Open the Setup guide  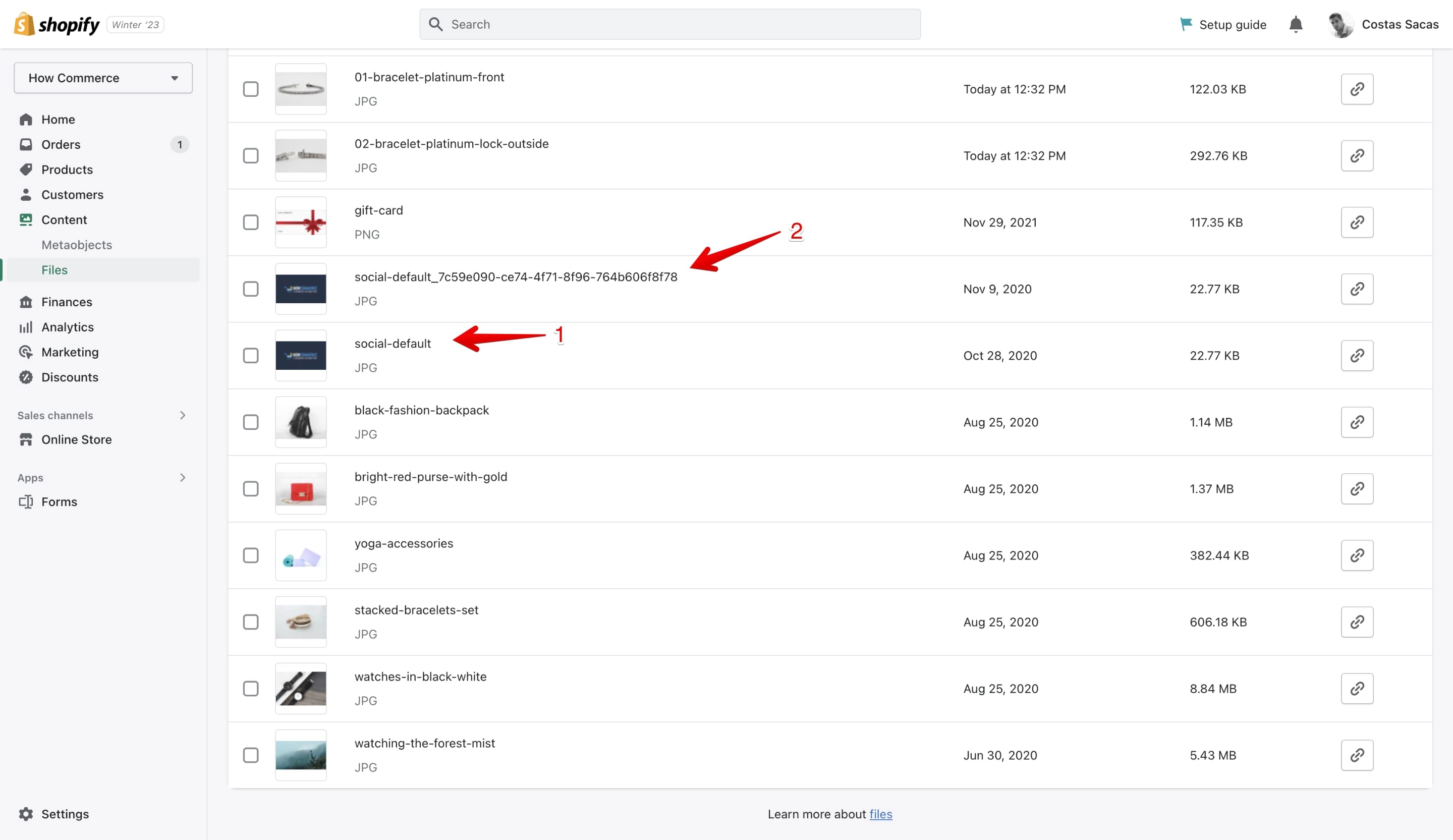[x=1222, y=24]
